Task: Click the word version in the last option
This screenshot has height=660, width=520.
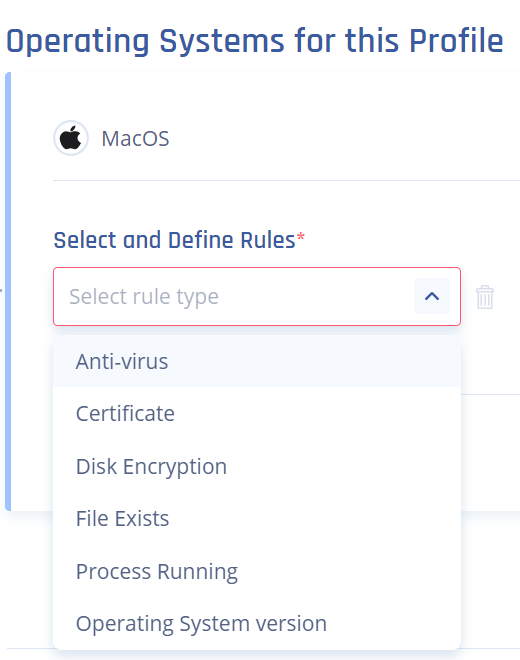Action: click(293, 623)
